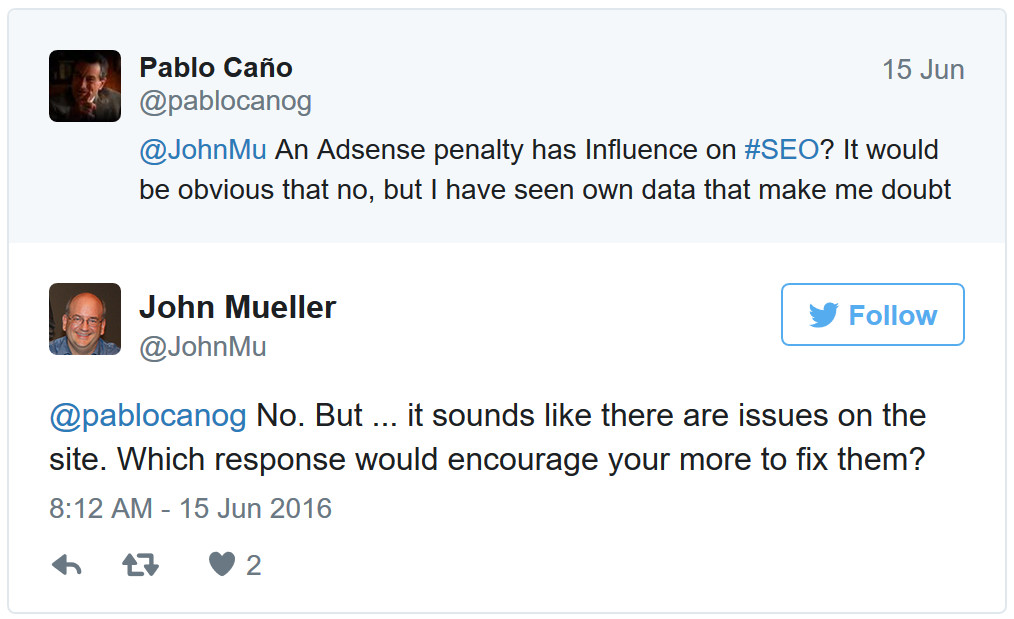
Task: Toggle following John Mueller
Action: (x=872, y=314)
